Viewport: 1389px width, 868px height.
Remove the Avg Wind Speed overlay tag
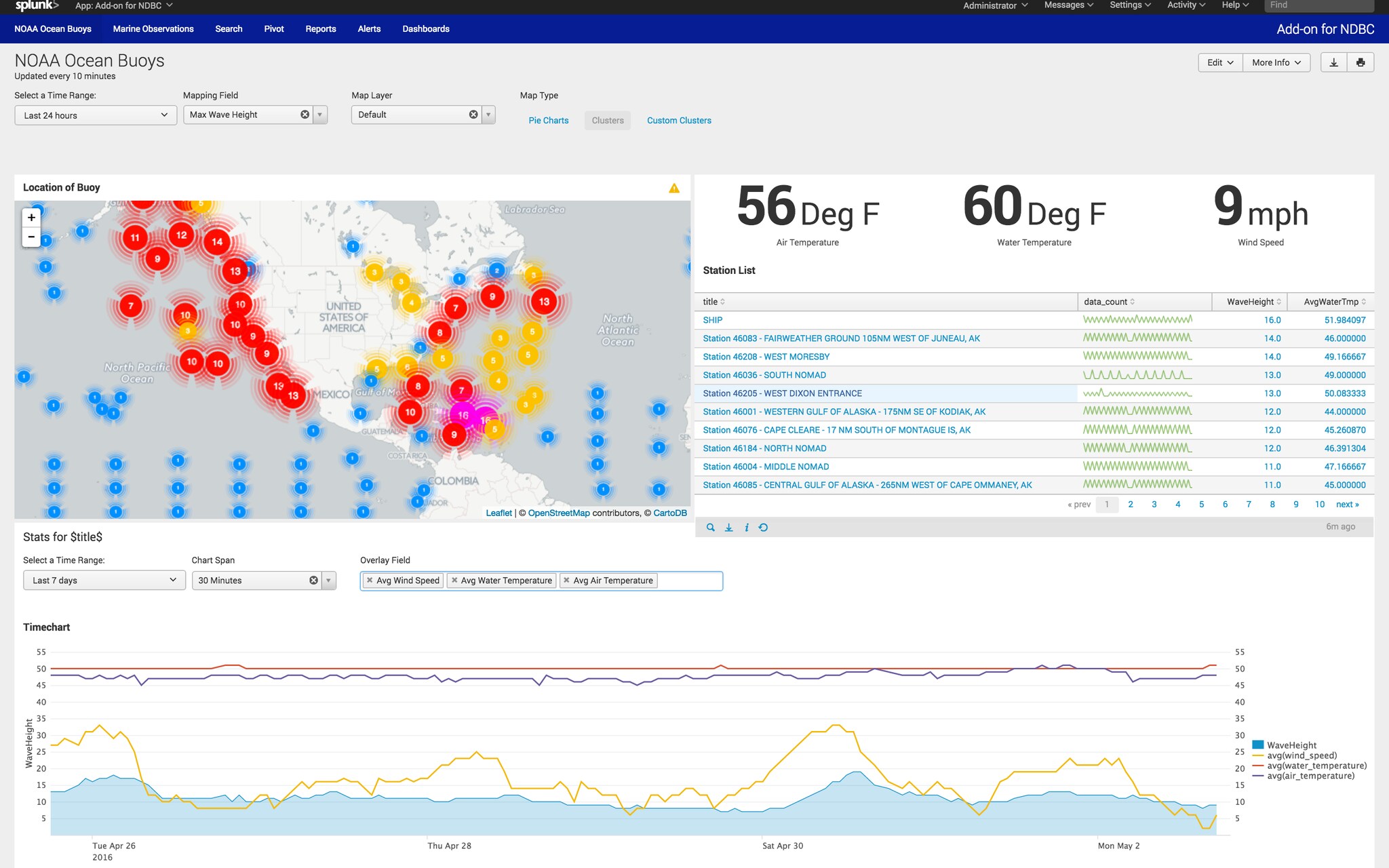tap(370, 580)
